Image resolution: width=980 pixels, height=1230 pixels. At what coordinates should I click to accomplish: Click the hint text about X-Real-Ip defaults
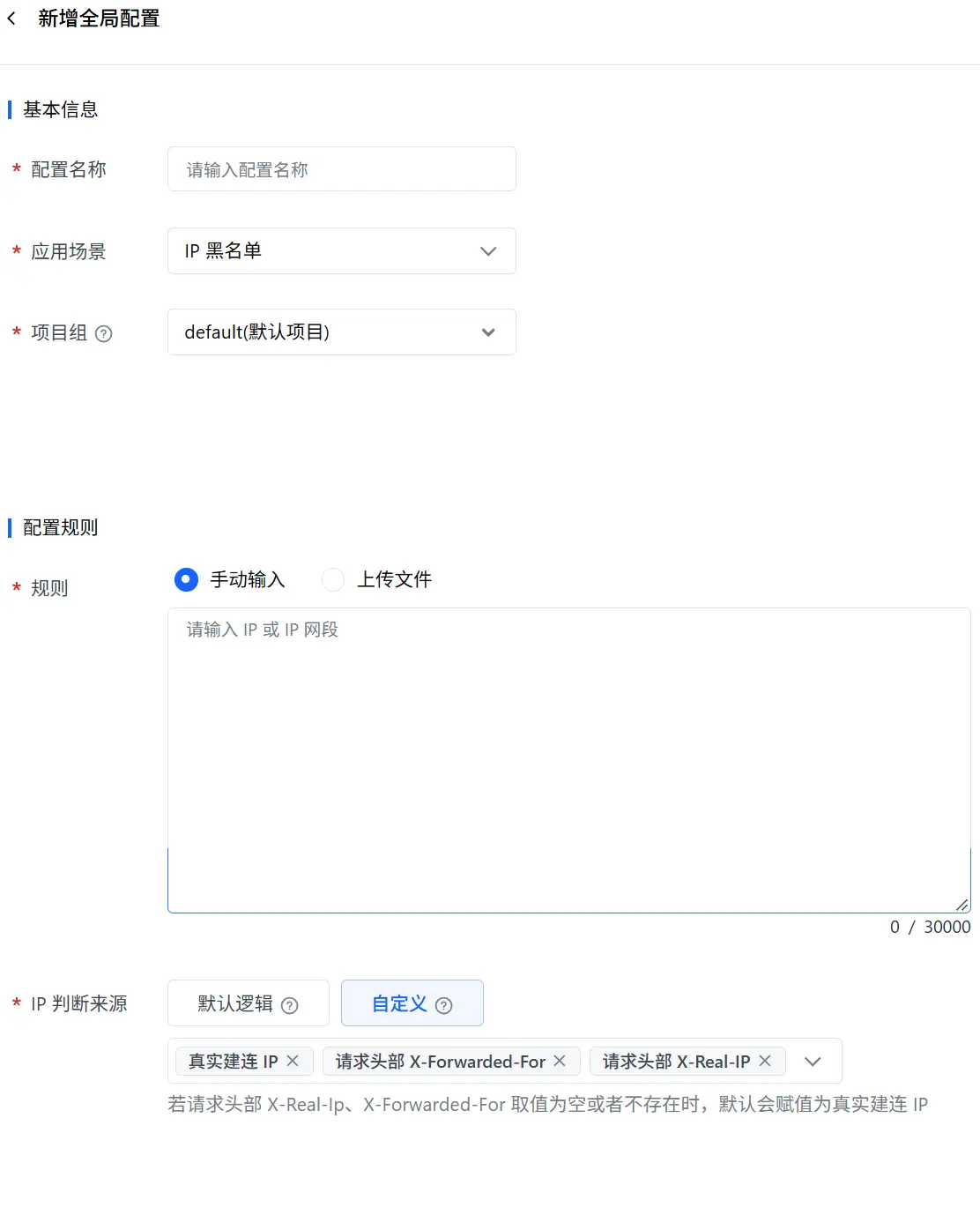pyautogui.click(x=548, y=1105)
